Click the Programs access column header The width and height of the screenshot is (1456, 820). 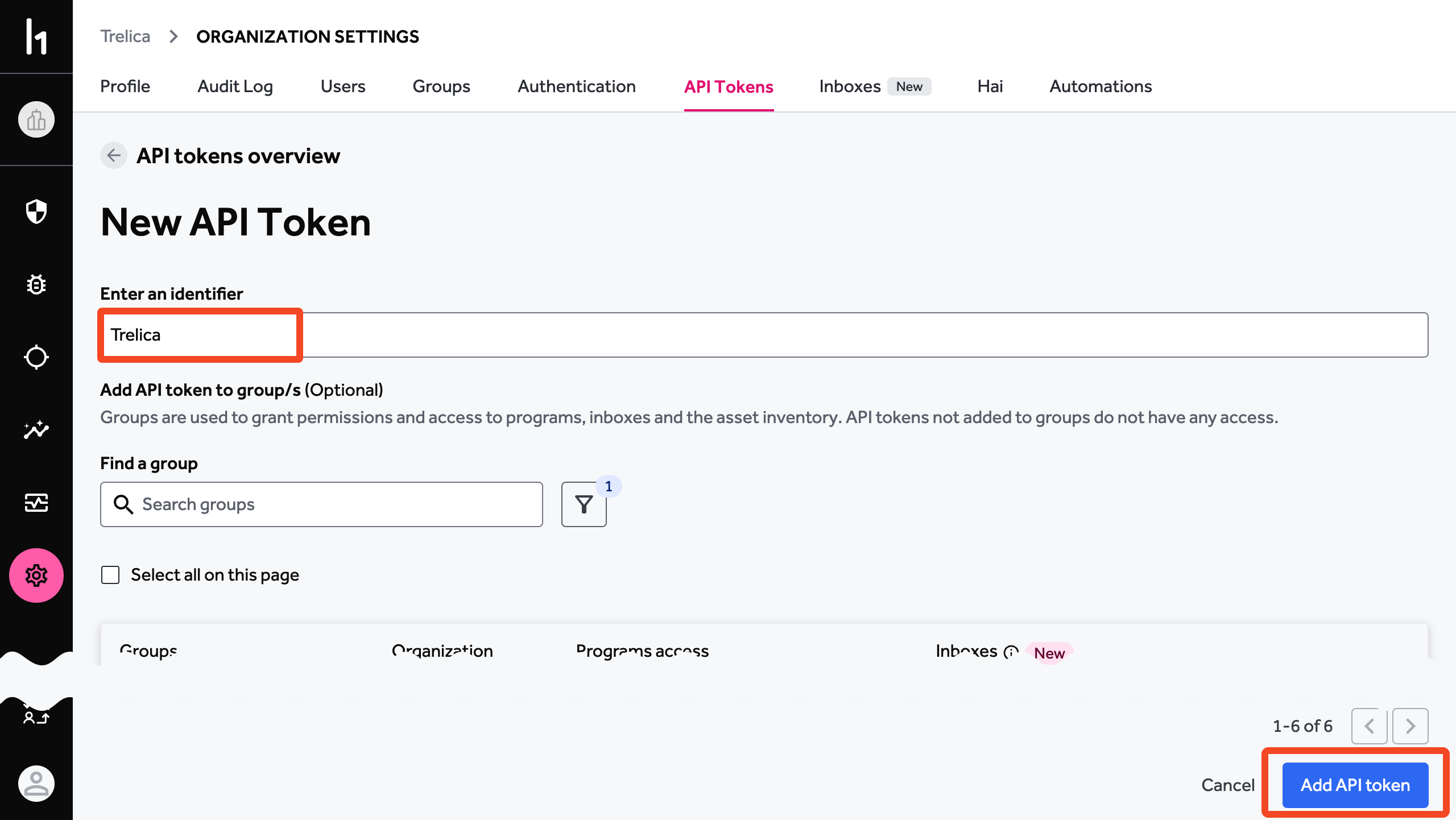643,651
